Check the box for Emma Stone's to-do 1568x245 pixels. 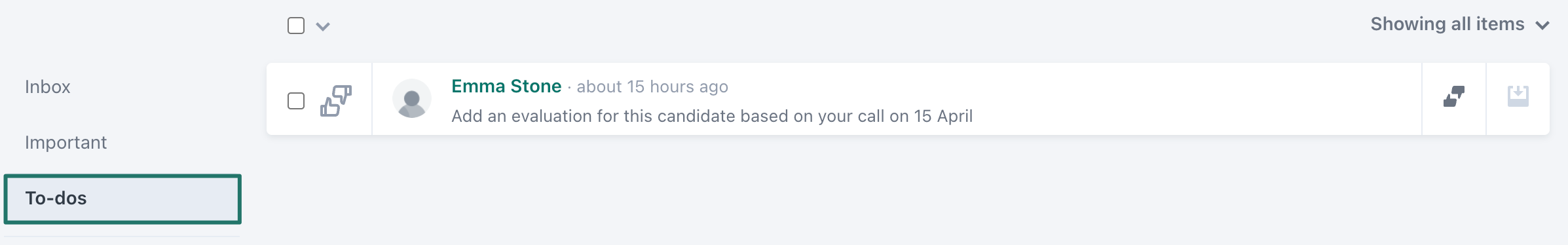(x=296, y=101)
